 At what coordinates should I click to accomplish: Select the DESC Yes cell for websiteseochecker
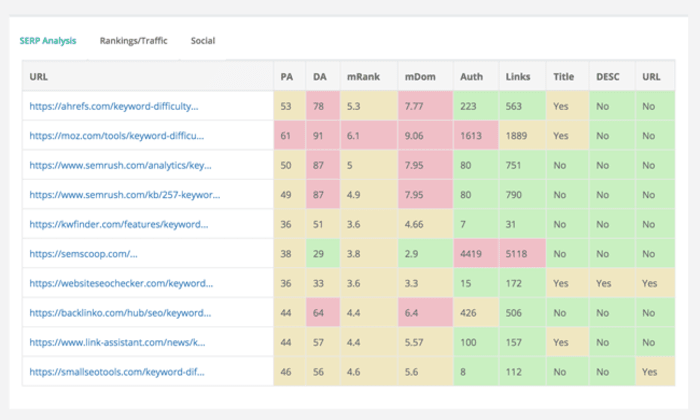tap(612, 283)
